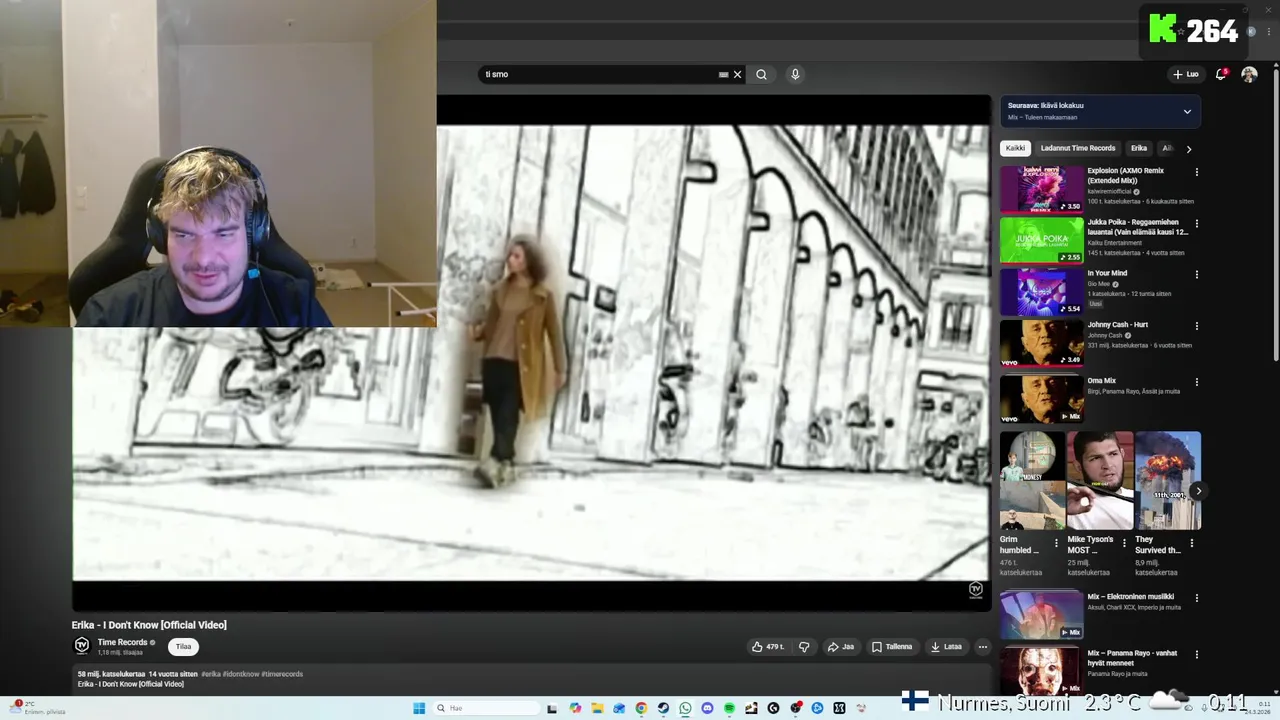Open options for Mix – Elektroninen musiikki
The width and height of the screenshot is (1280, 720).
(1197, 598)
